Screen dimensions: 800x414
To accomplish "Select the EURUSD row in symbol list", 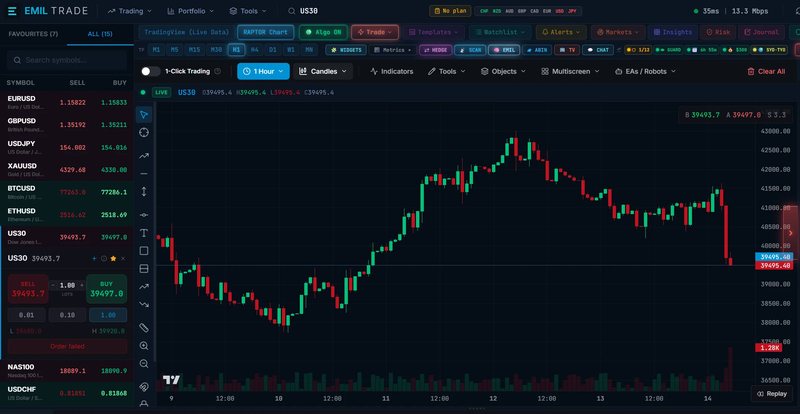I will (x=67, y=103).
